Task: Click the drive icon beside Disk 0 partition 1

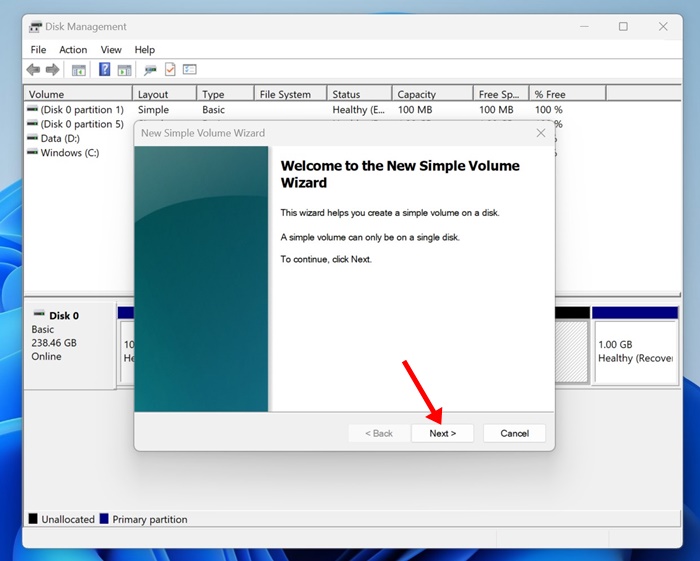Action: coord(32,109)
